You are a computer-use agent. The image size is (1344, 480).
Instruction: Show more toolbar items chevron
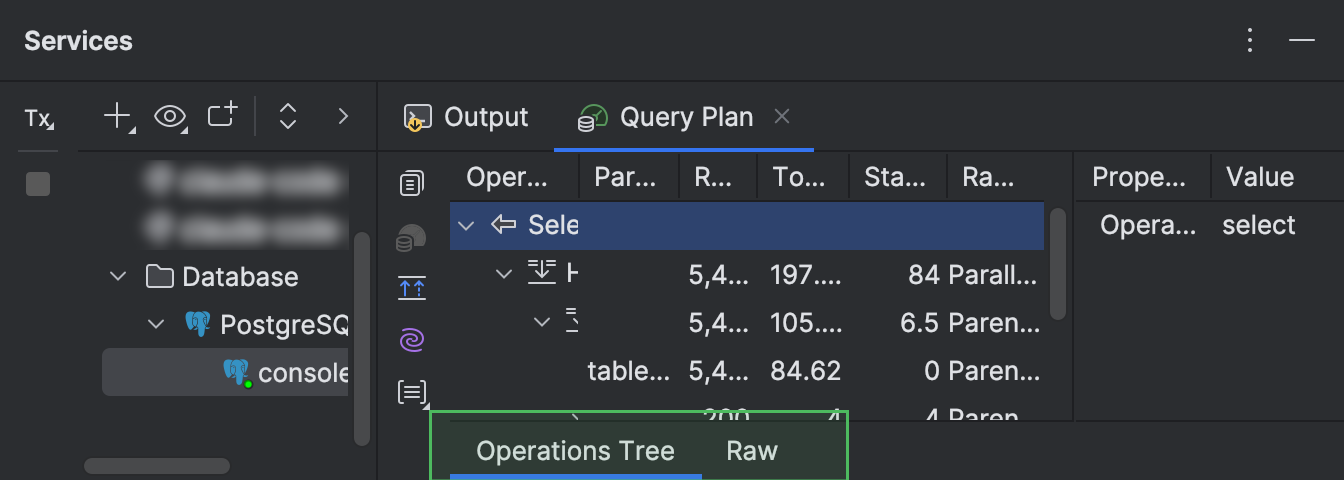pos(343,117)
